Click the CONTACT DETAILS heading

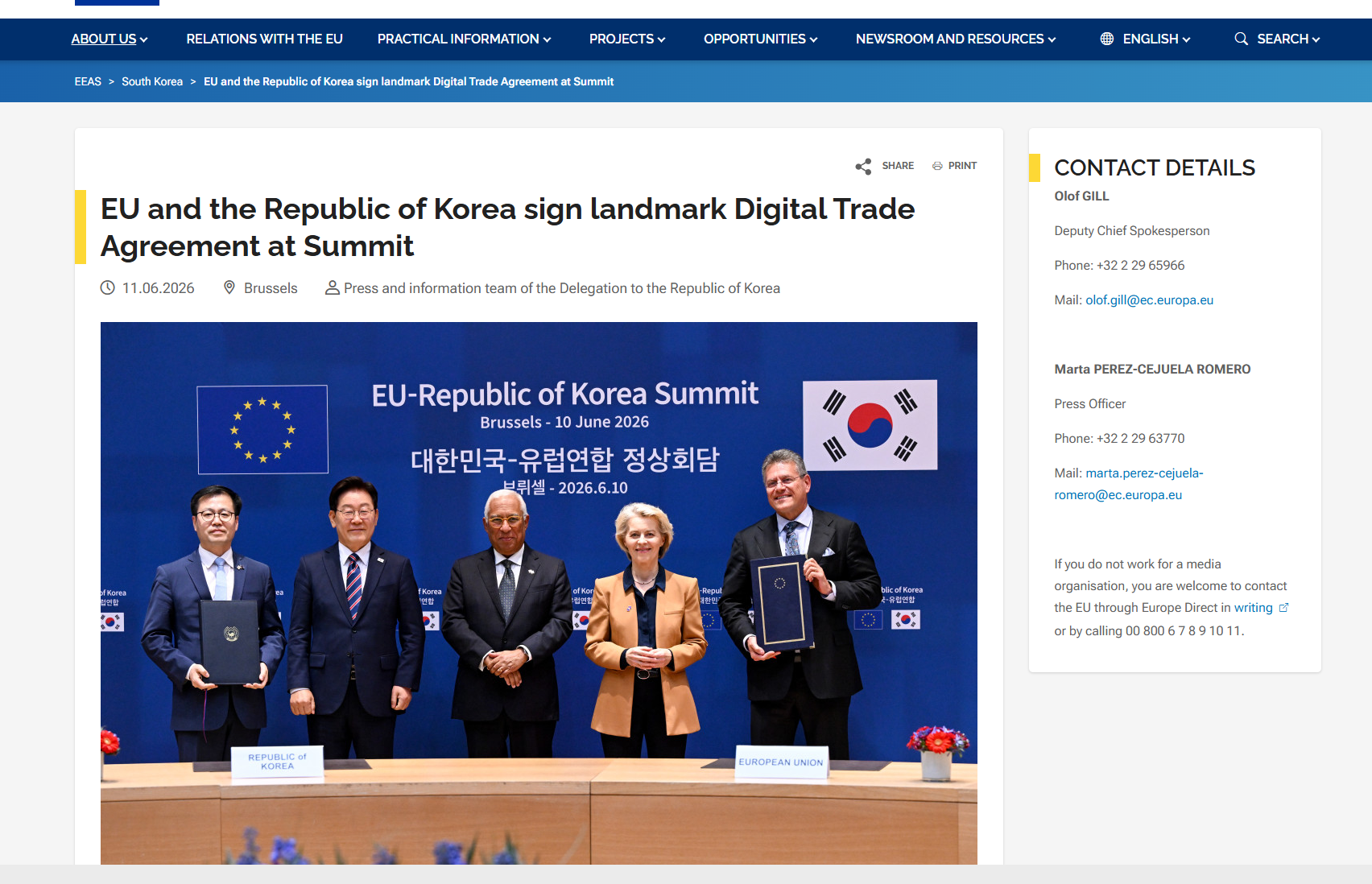coord(1155,167)
